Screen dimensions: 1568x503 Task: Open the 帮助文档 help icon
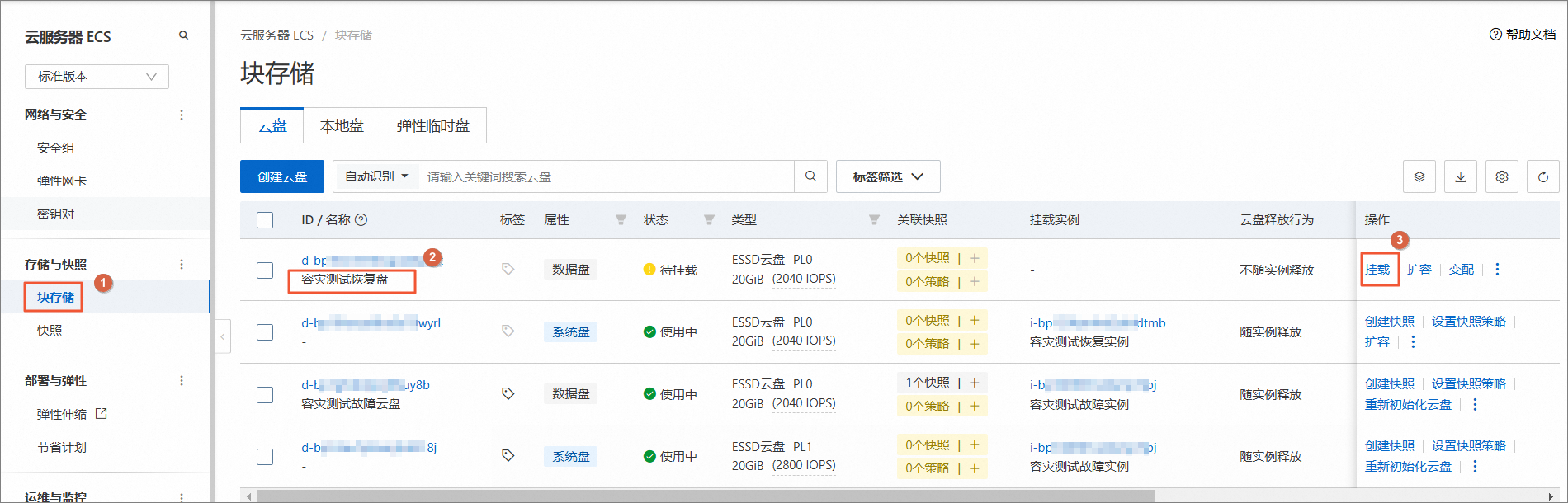point(1495,35)
